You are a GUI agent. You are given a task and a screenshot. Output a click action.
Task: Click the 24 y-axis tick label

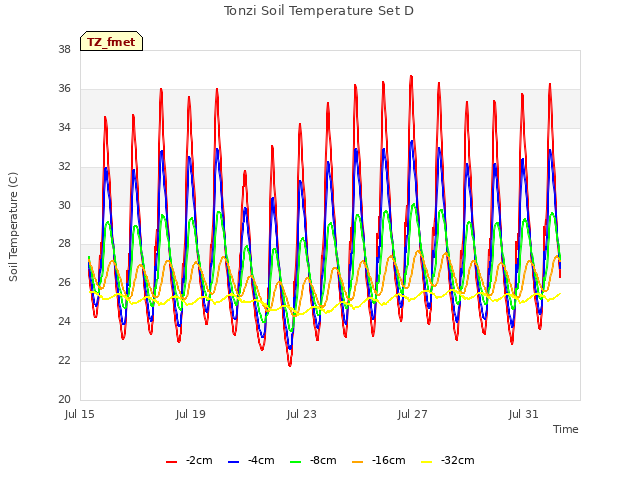pyautogui.click(x=64, y=322)
